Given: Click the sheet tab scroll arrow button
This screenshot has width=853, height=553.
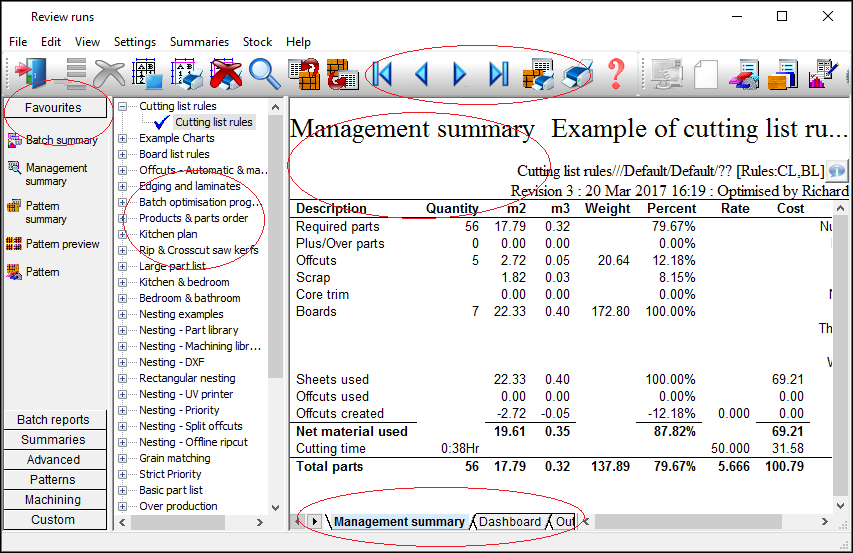Looking at the screenshot, I should point(314,522).
